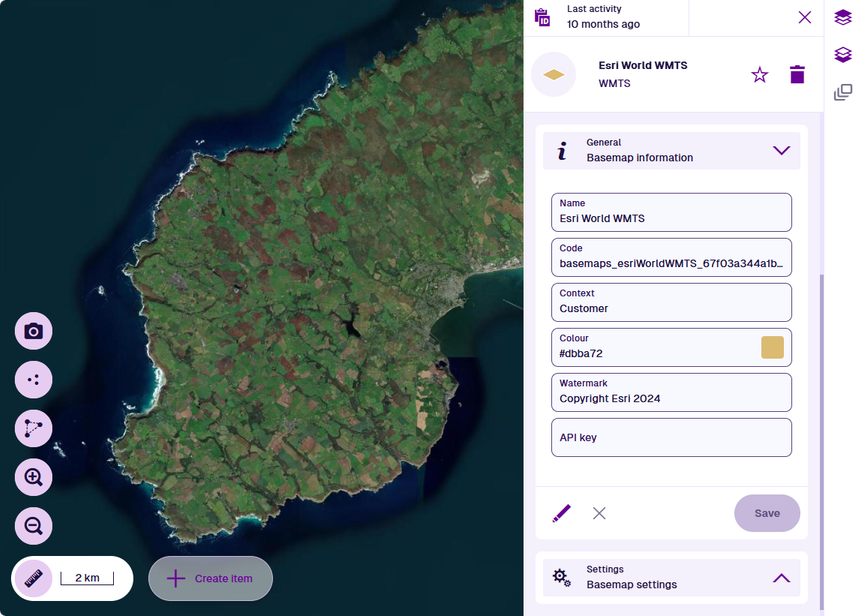
Task: Collapse the Basemap information section
Action: (x=782, y=150)
